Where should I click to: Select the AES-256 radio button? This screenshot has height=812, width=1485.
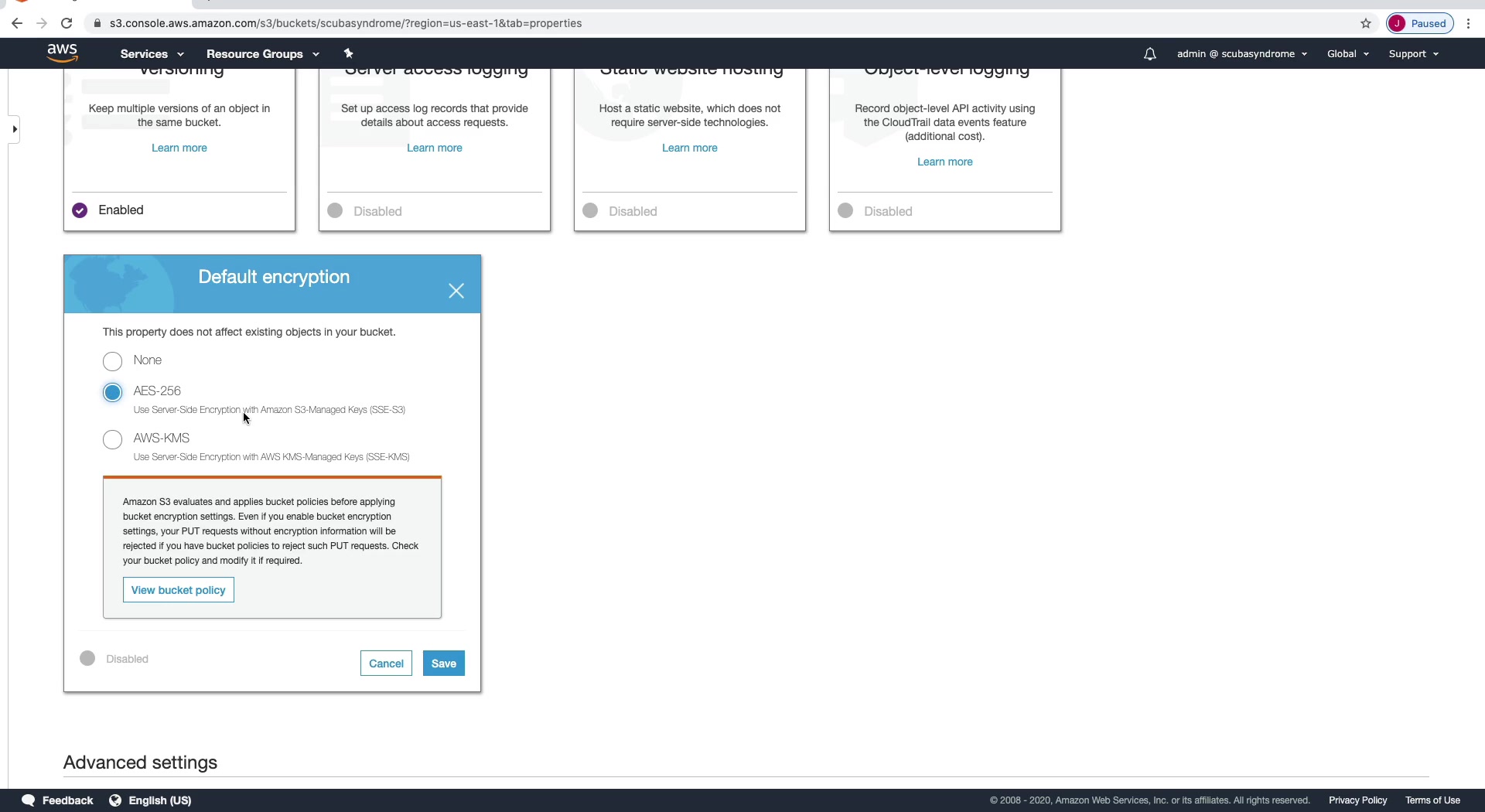pyautogui.click(x=113, y=393)
